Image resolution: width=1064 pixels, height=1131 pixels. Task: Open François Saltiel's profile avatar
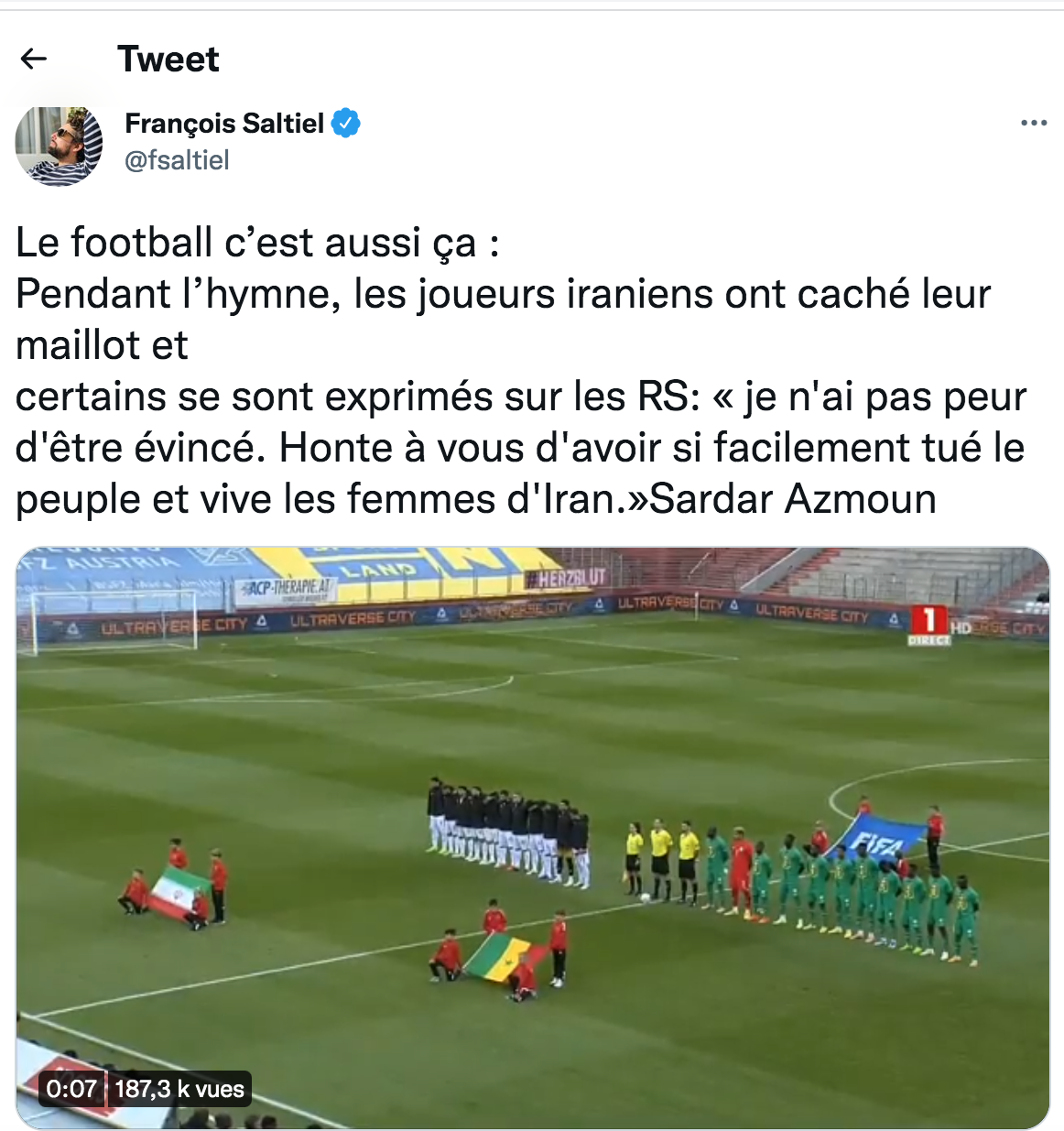[x=59, y=146]
